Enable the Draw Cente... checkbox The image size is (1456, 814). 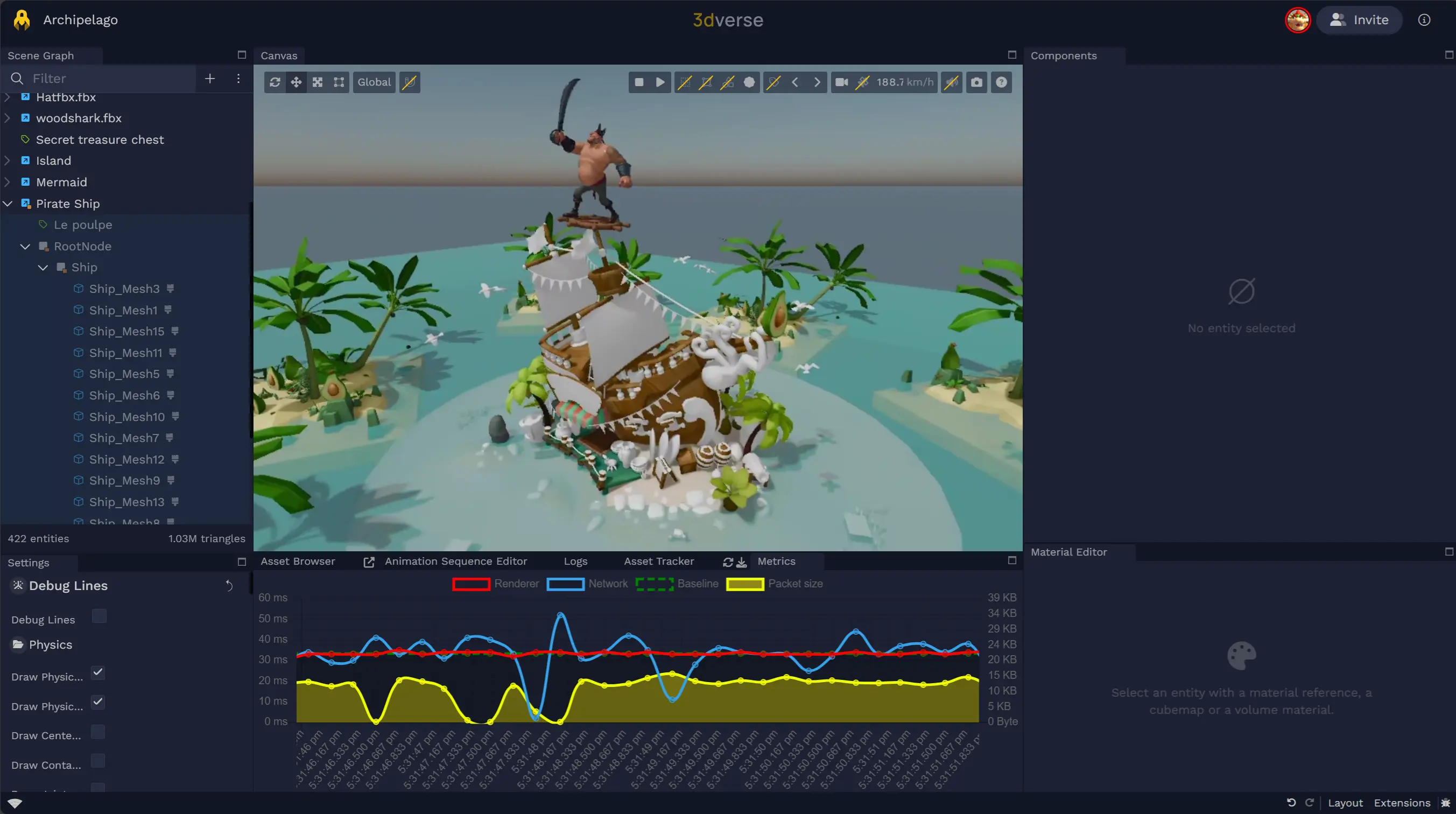tap(98, 733)
